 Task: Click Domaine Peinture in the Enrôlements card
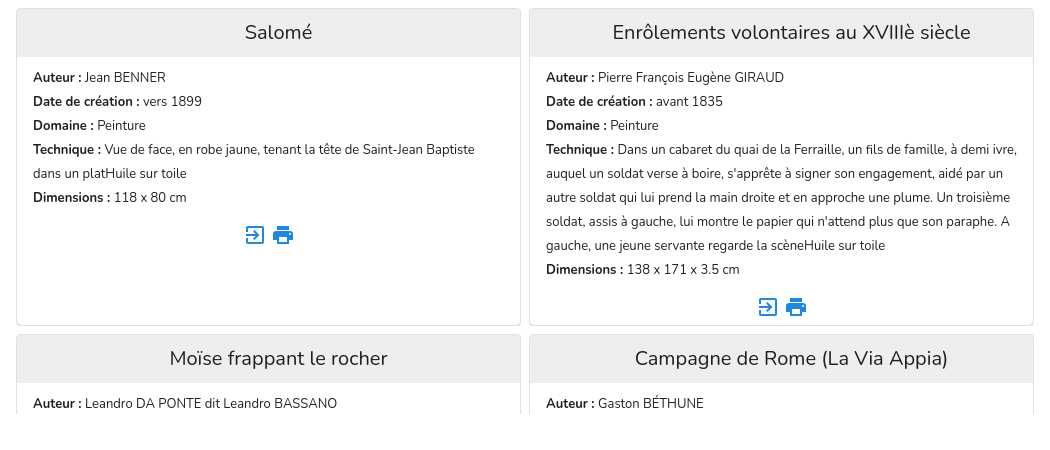coord(635,126)
